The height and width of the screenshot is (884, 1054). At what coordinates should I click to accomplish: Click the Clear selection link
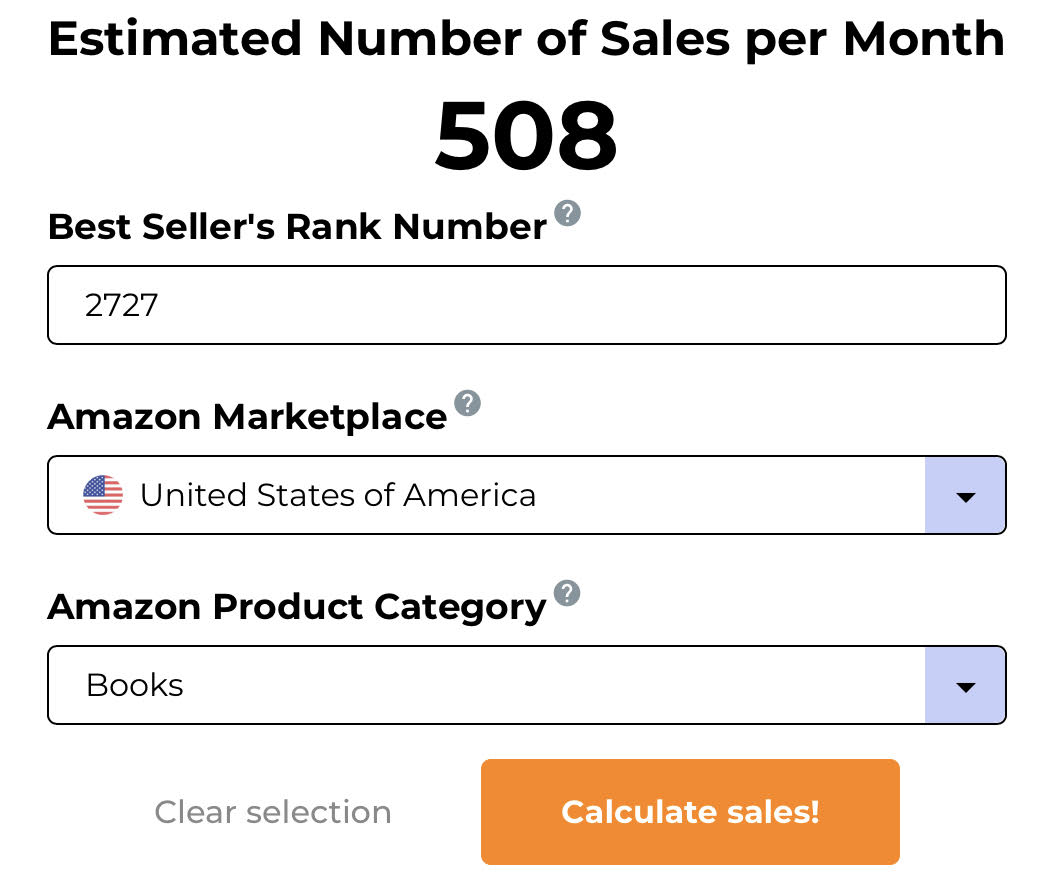(273, 812)
